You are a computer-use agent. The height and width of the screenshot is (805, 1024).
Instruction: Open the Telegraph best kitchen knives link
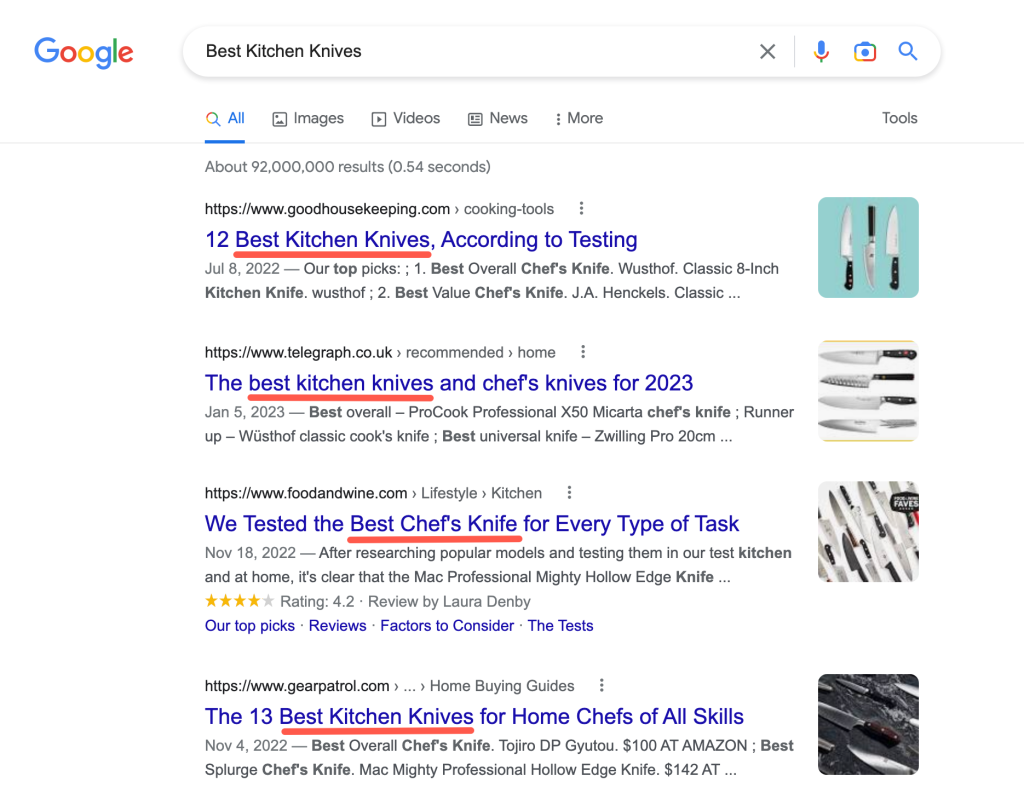click(449, 383)
